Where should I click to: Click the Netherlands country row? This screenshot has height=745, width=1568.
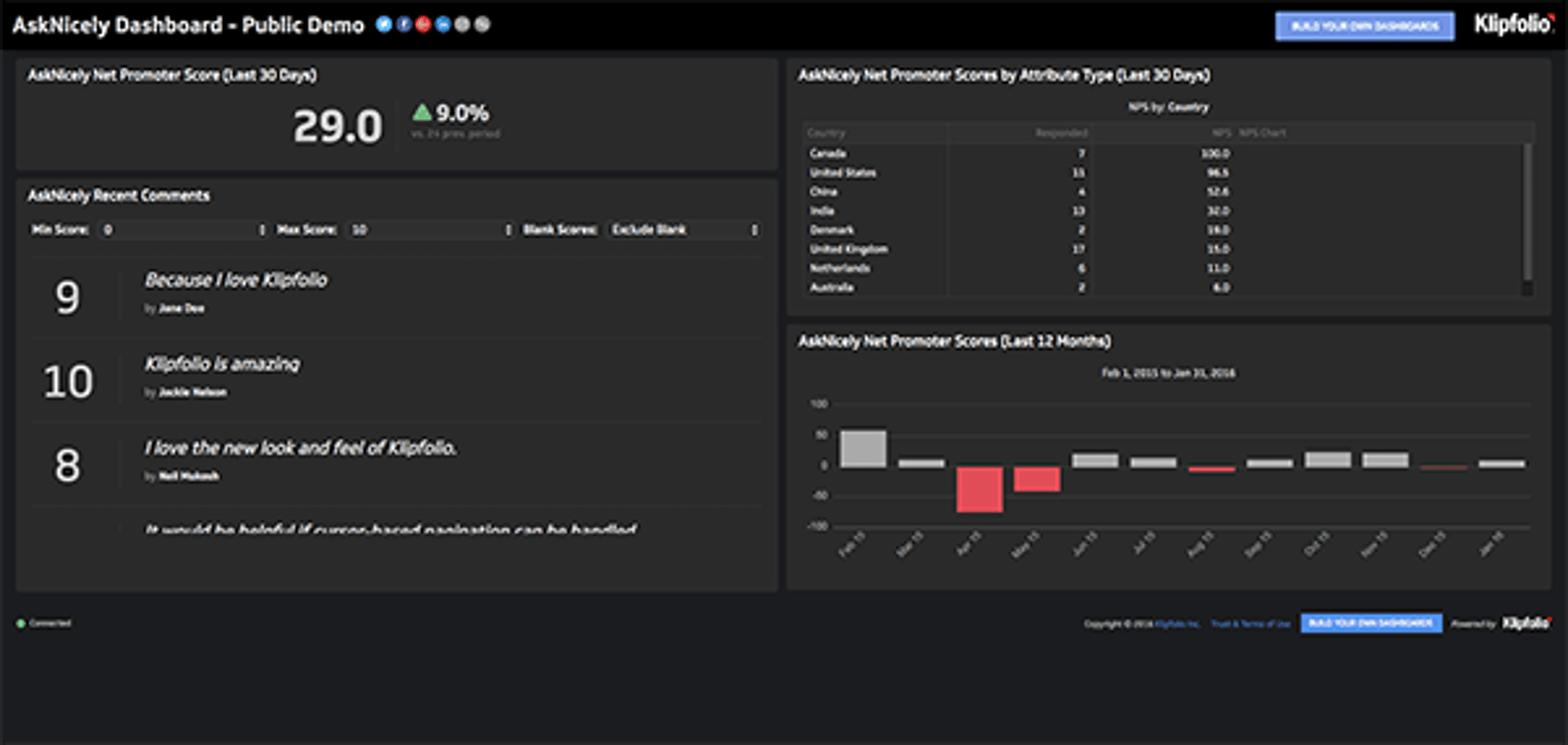coord(1164,268)
